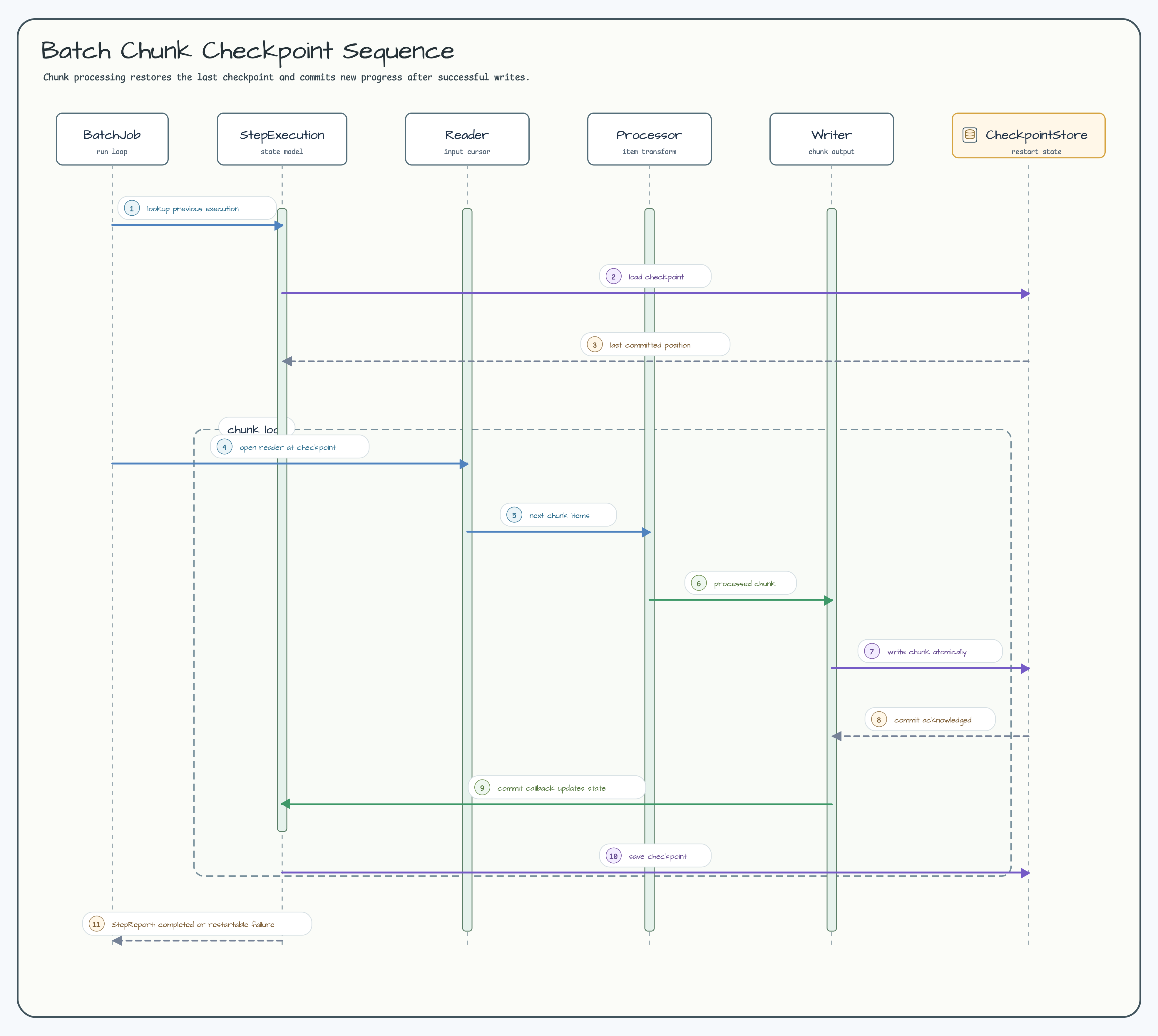
Task: Click the 'run loop' caption under BatchJob
Action: [112, 152]
